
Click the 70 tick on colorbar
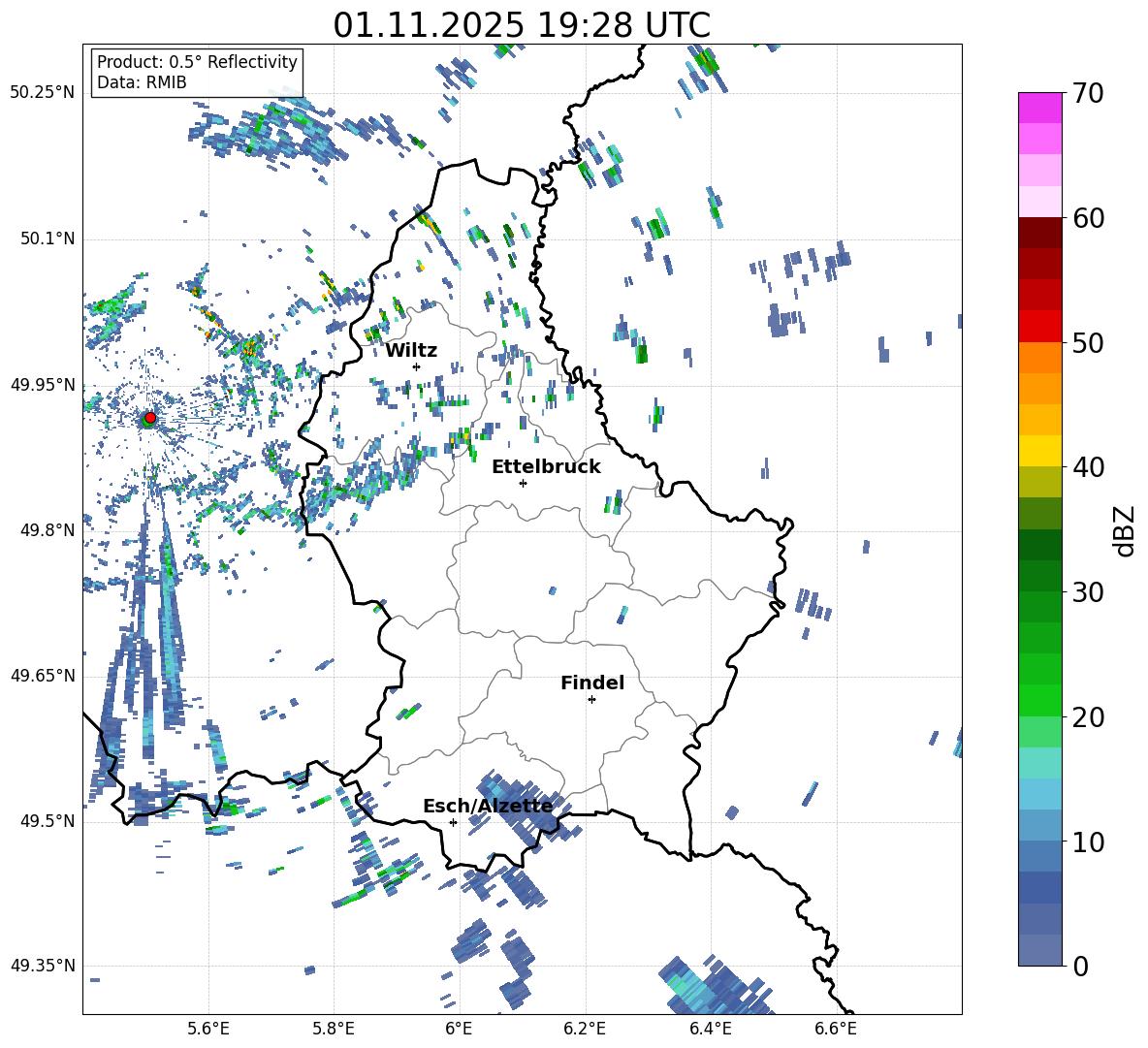(x=1088, y=93)
